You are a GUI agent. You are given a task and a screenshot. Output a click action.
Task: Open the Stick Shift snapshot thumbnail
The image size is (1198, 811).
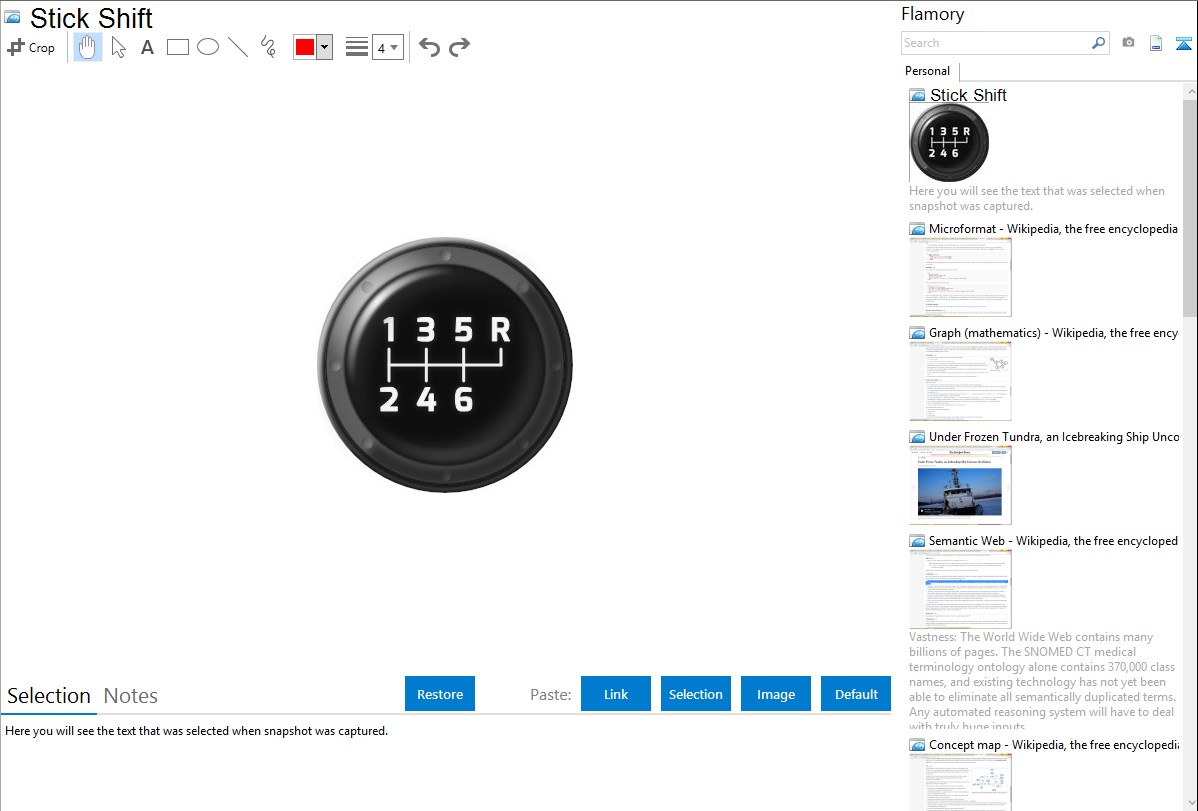pos(949,142)
